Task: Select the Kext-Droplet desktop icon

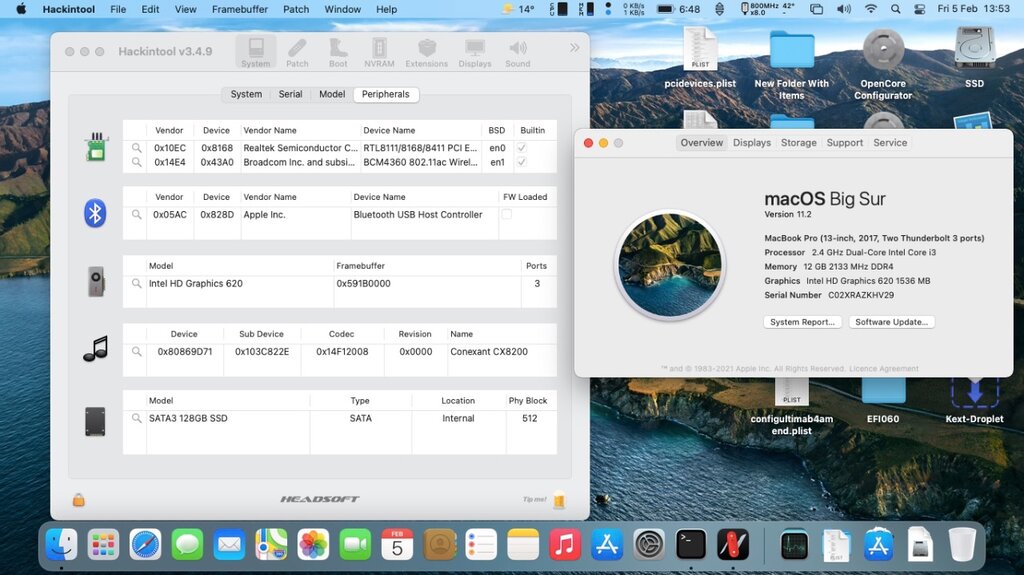Action: click(974, 400)
